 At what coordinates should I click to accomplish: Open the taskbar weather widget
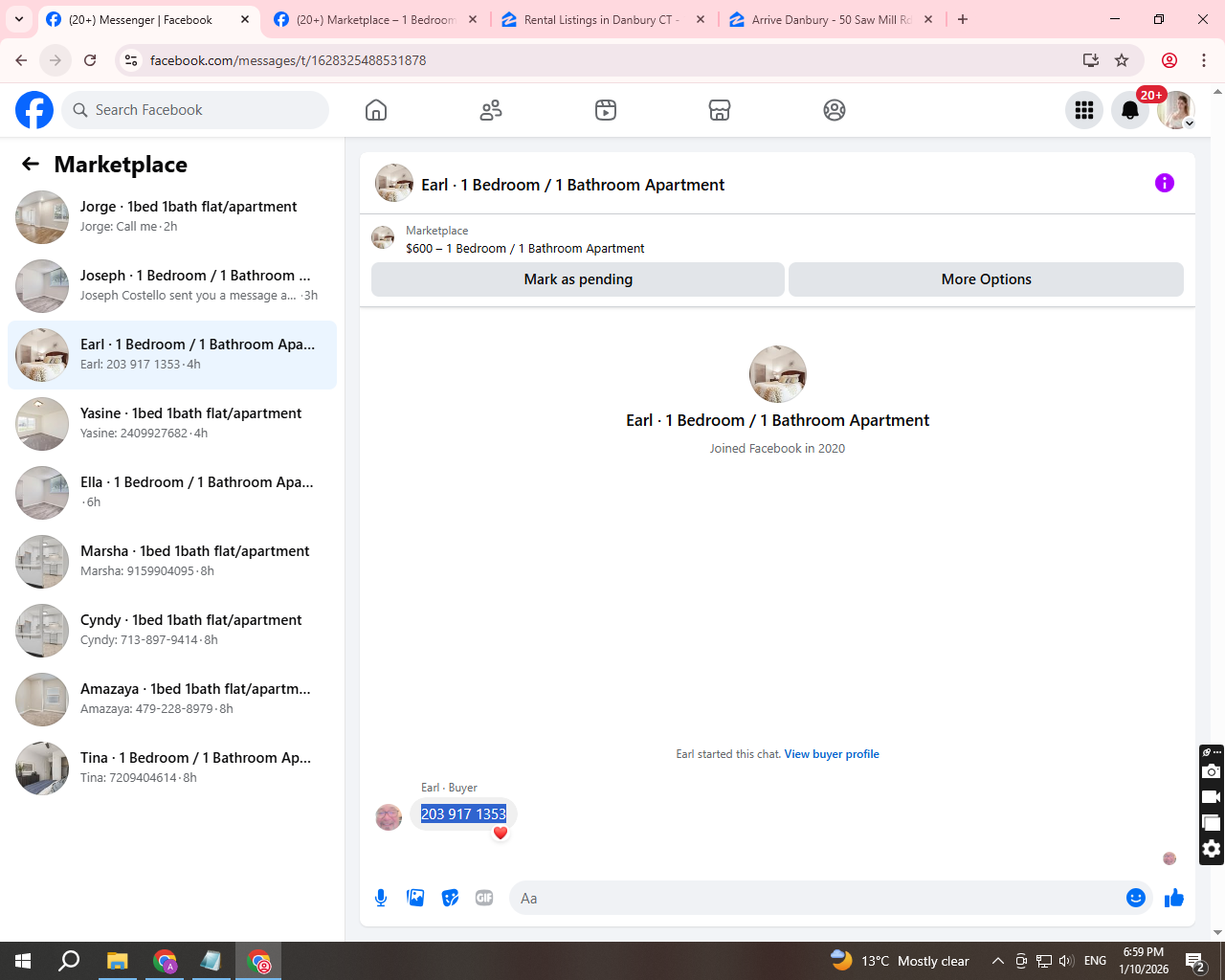tap(900, 961)
